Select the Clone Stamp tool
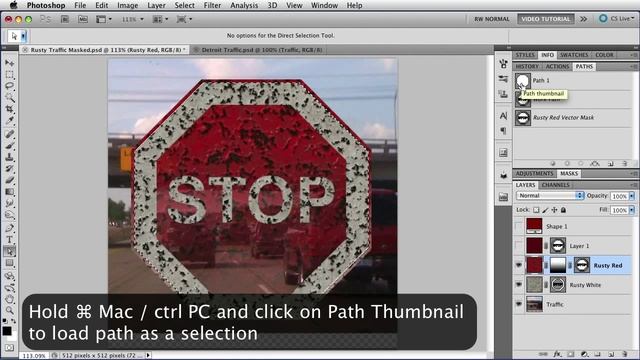Image resolution: width=640 pixels, height=360 pixels. 9,157
